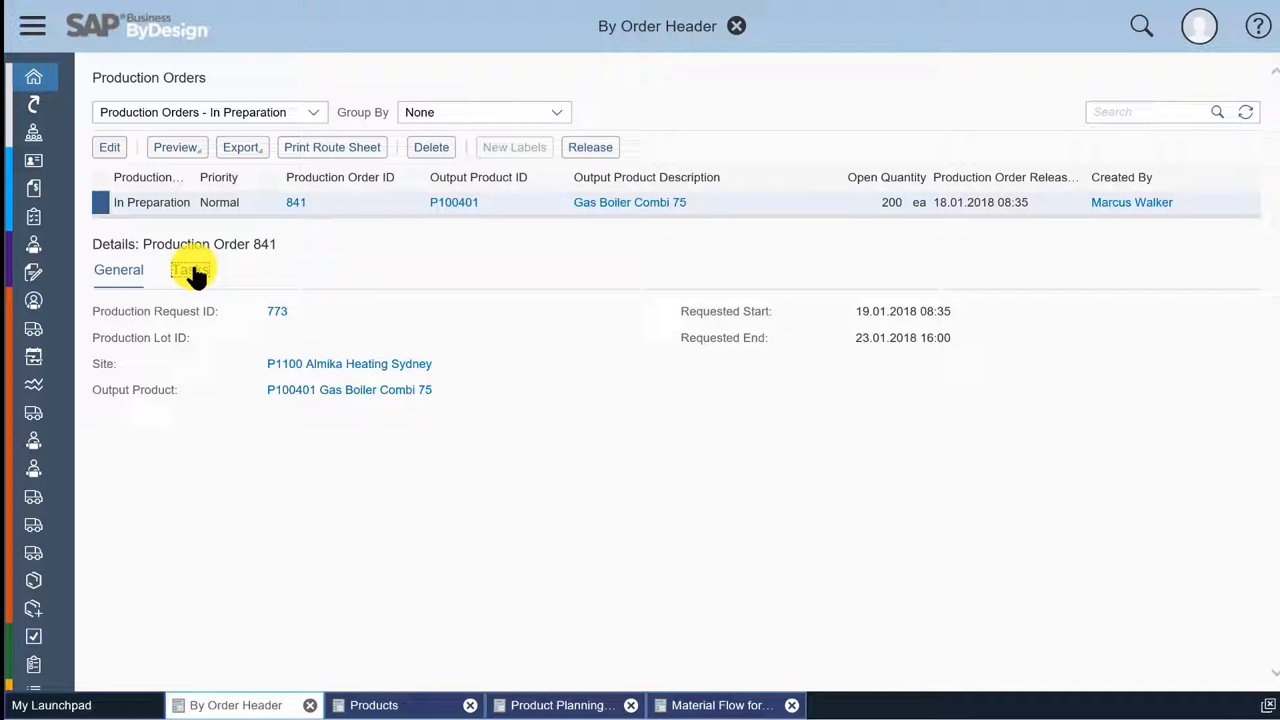Go to the Home work center icon
Image resolution: width=1280 pixels, height=720 pixels.
pyautogui.click(x=34, y=77)
